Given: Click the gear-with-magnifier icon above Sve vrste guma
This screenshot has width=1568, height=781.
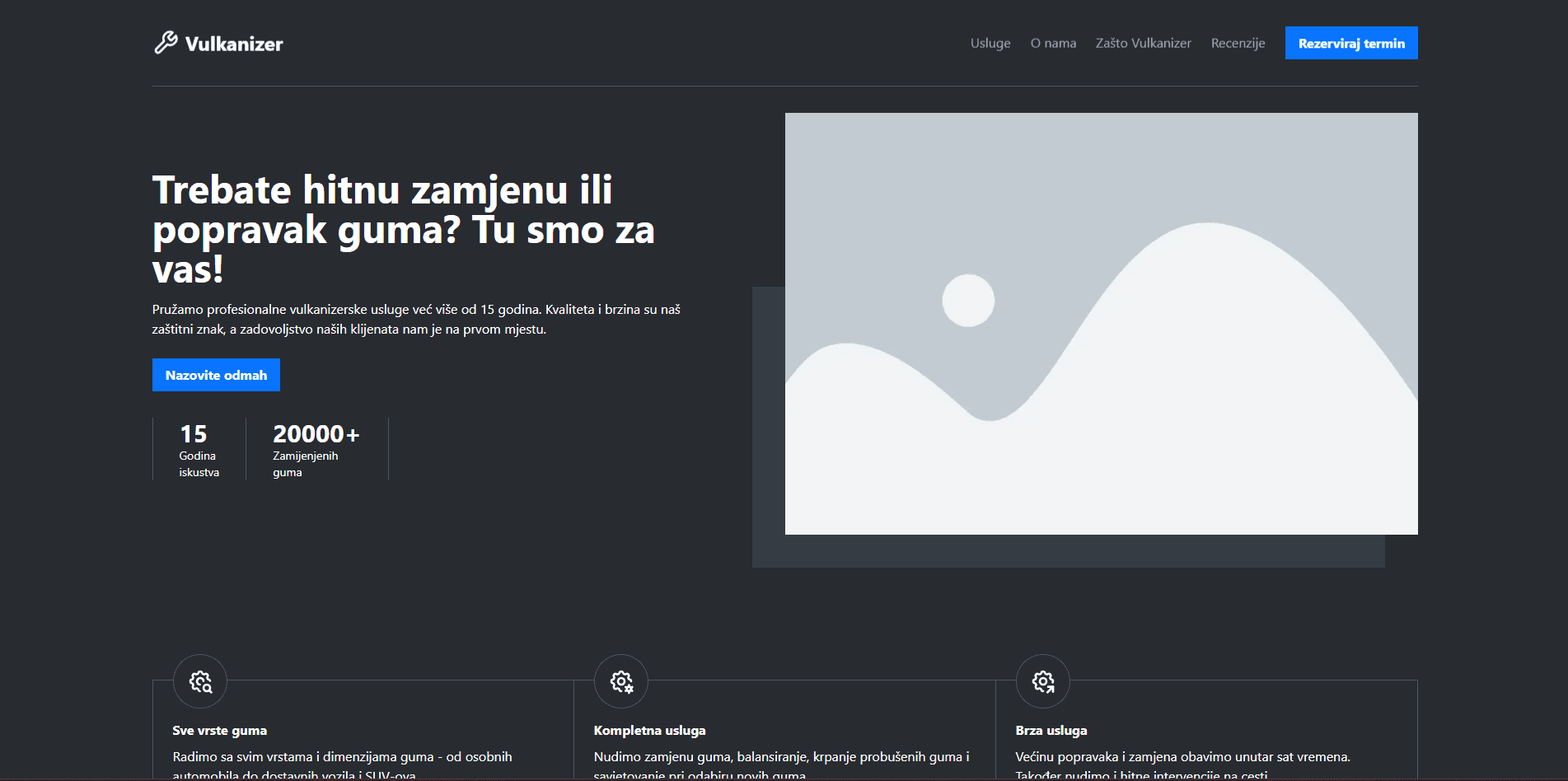Looking at the screenshot, I should coord(200,681).
